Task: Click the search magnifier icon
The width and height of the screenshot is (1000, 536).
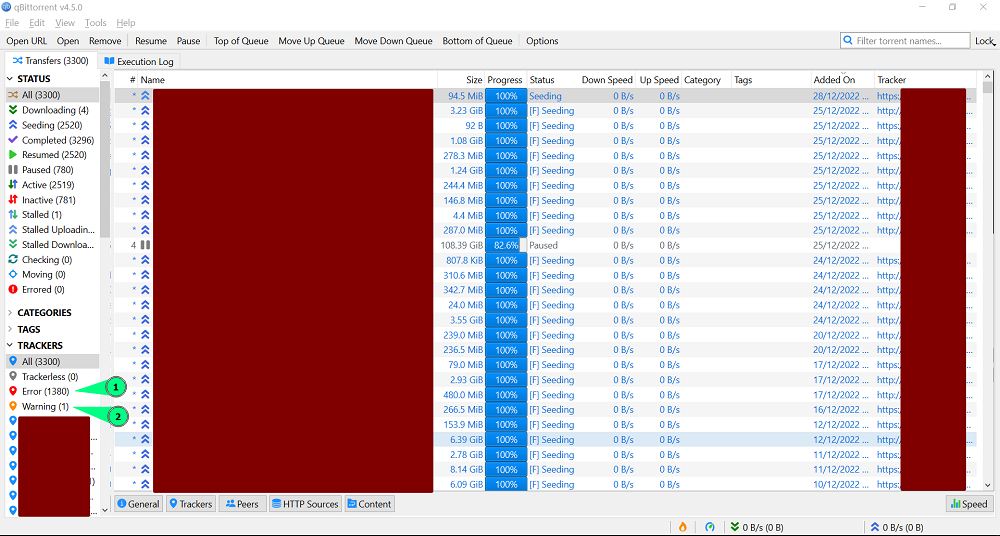Action: pos(848,40)
